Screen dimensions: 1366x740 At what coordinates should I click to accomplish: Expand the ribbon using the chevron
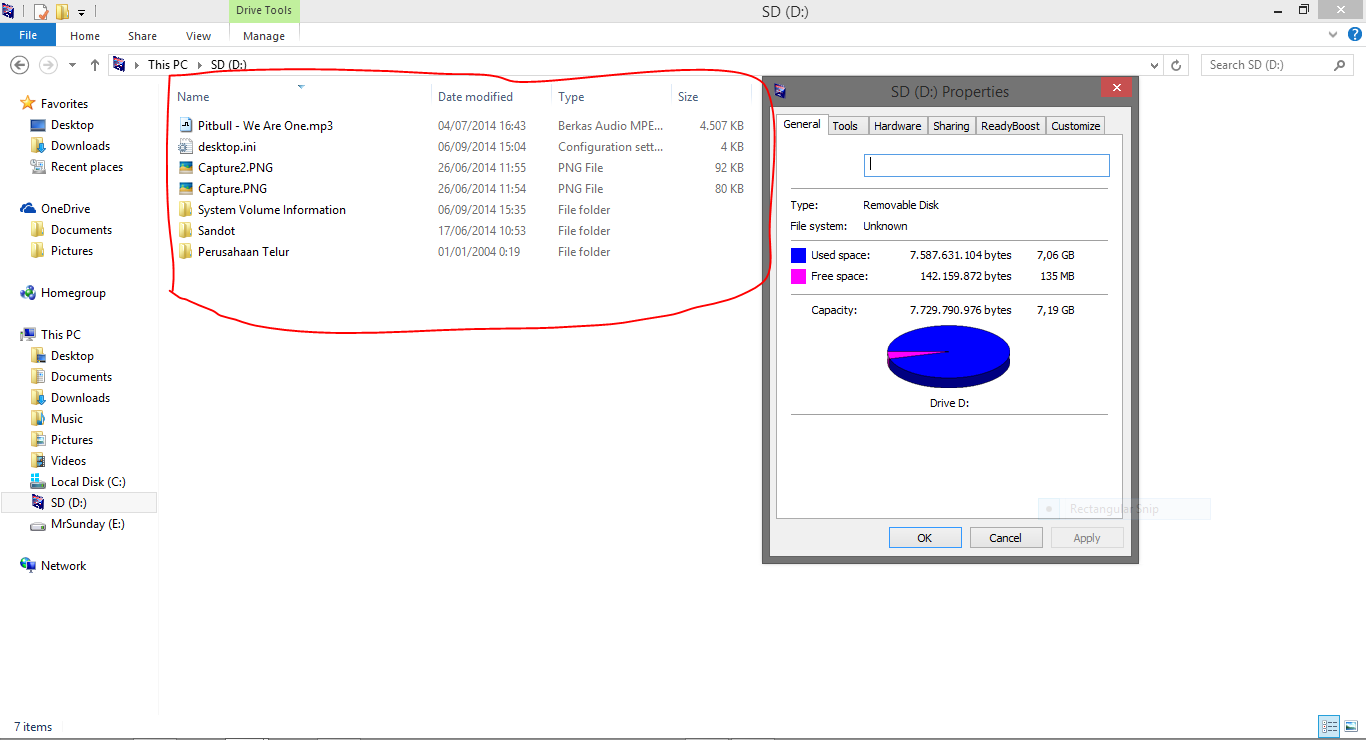(1332, 35)
